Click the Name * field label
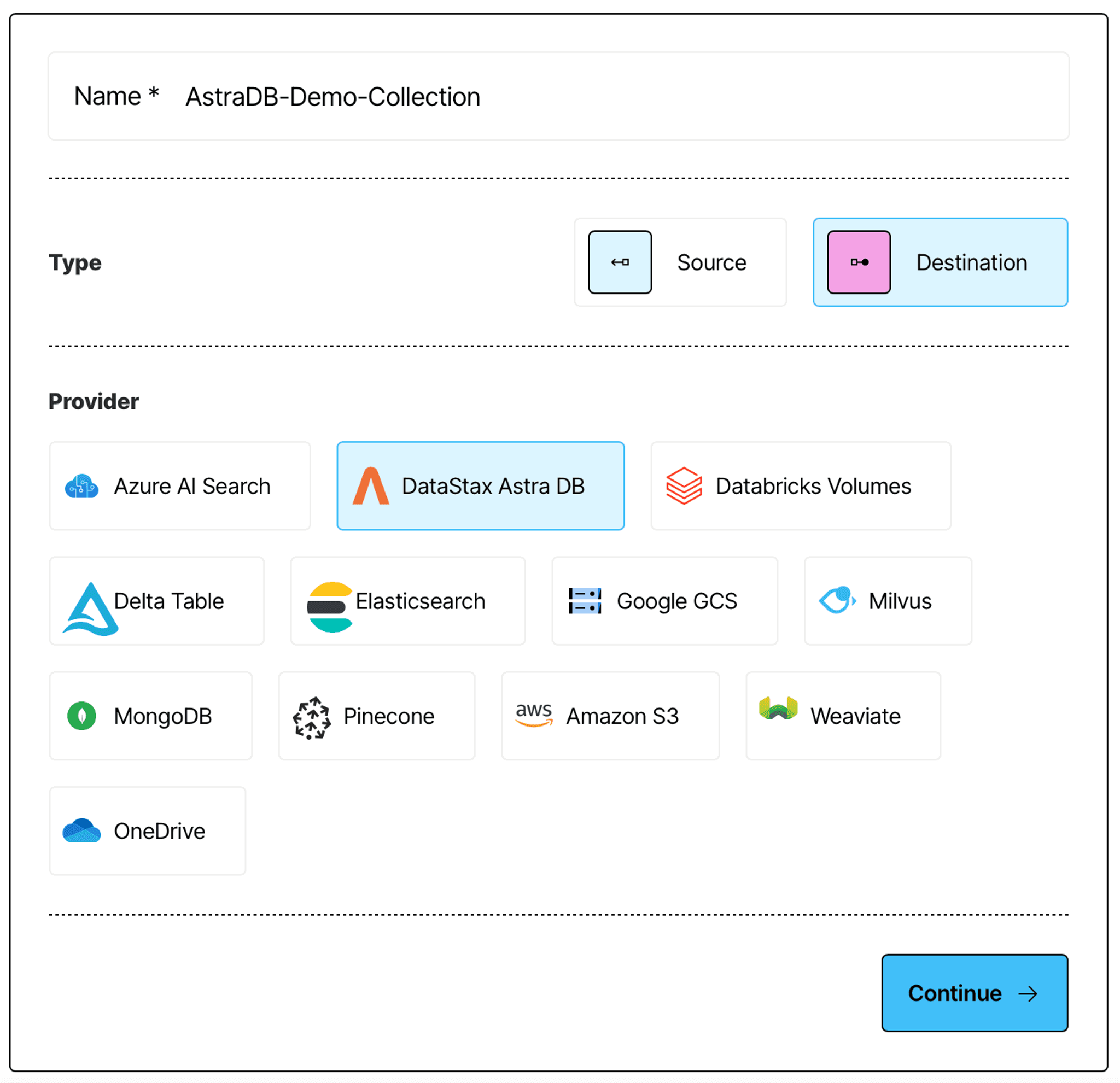Viewport: 1120px width, 1083px height. pyautogui.click(x=116, y=95)
